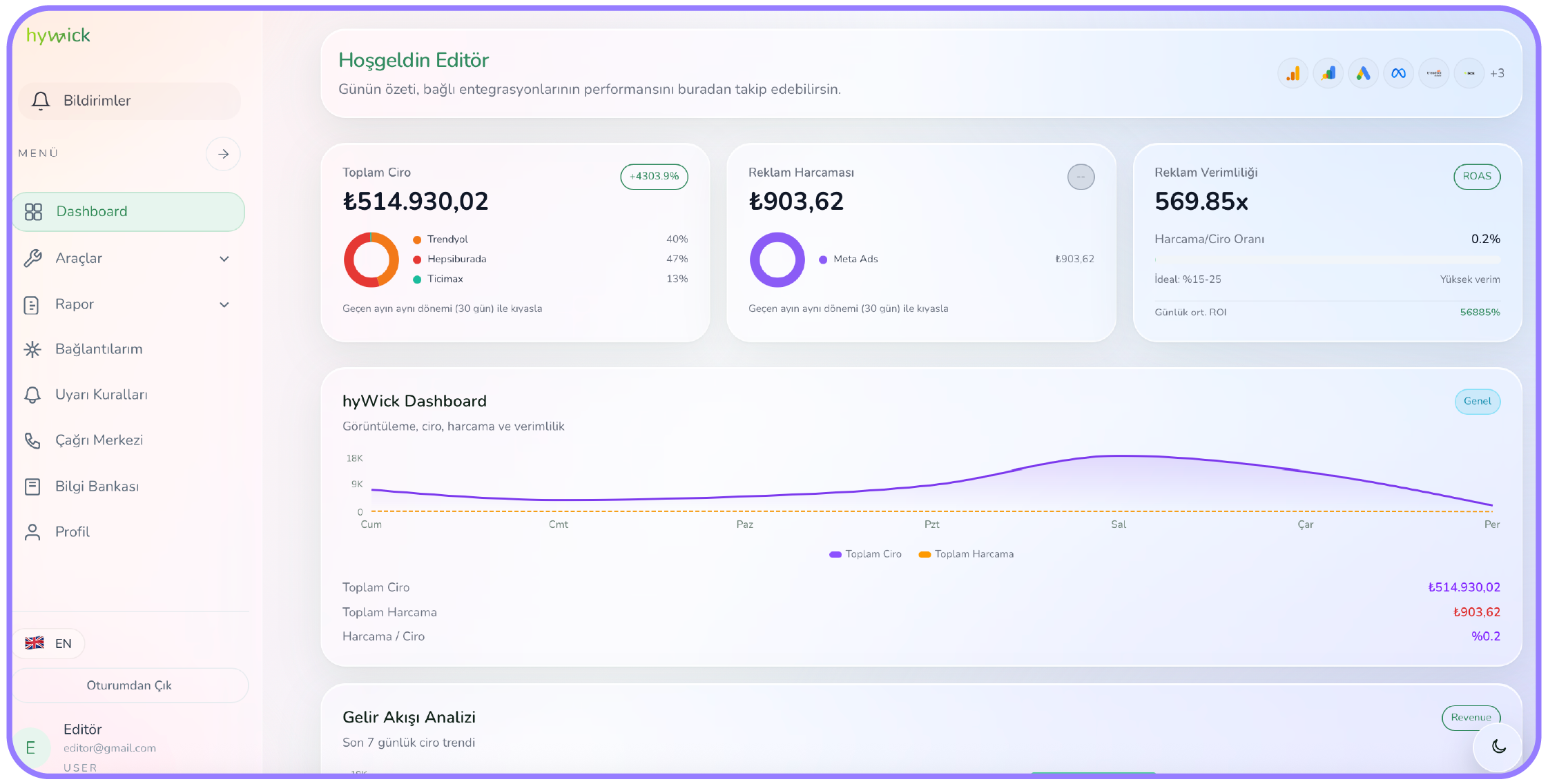Click the purple Reklam Harcaması donut chart
The width and height of the screenshot is (1548, 784).
coord(777,259)
